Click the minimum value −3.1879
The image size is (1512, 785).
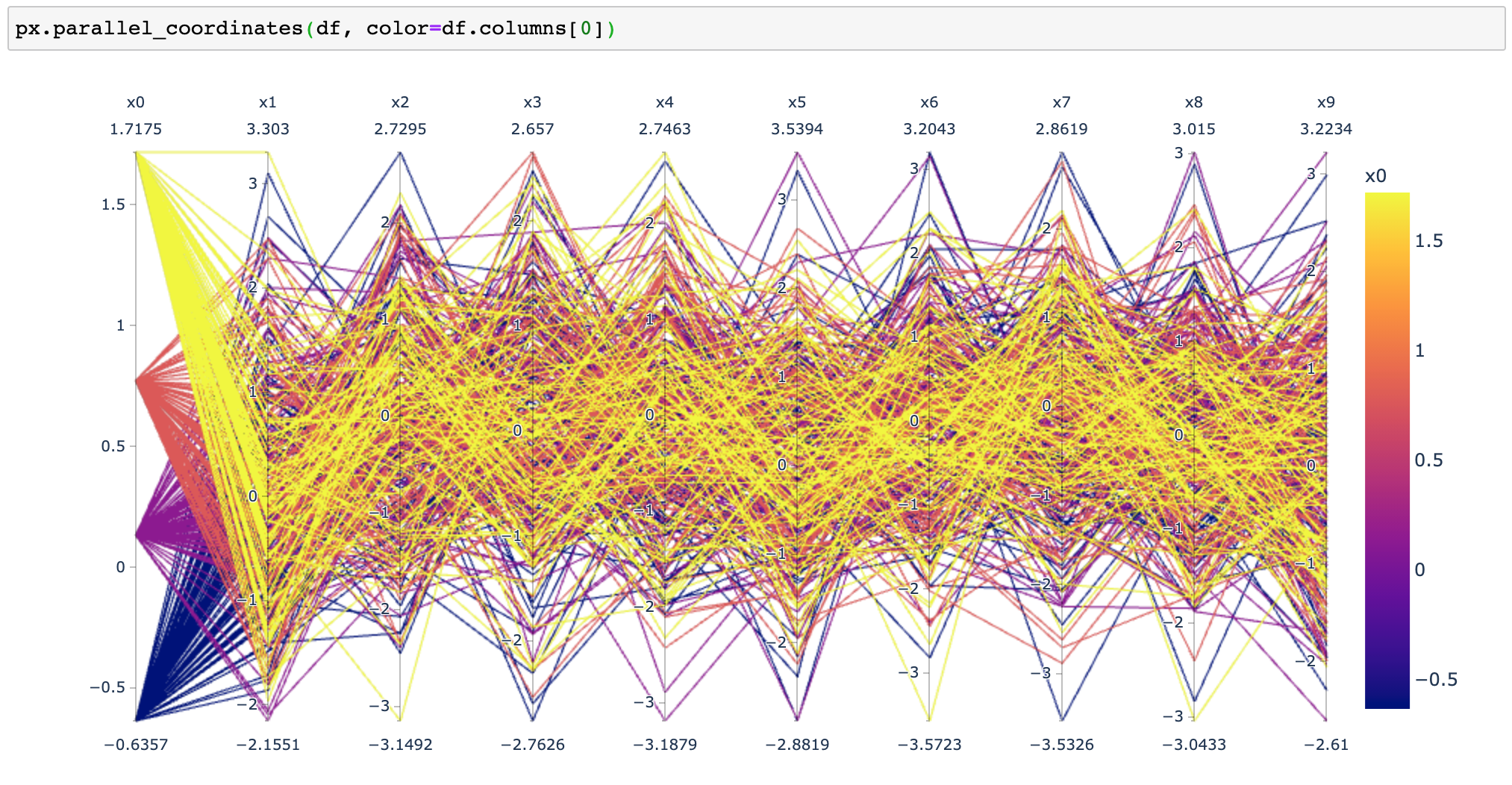(x=665, y=745)
